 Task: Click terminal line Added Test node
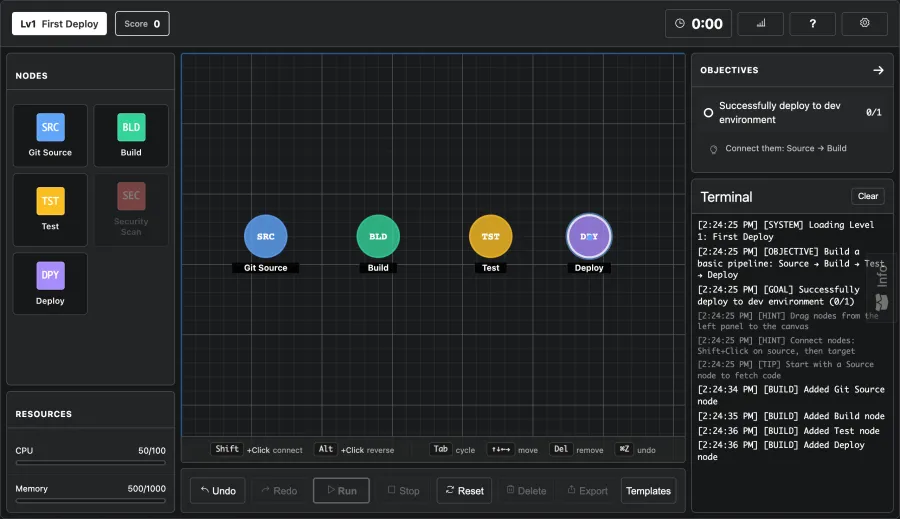tap(788, 431)
